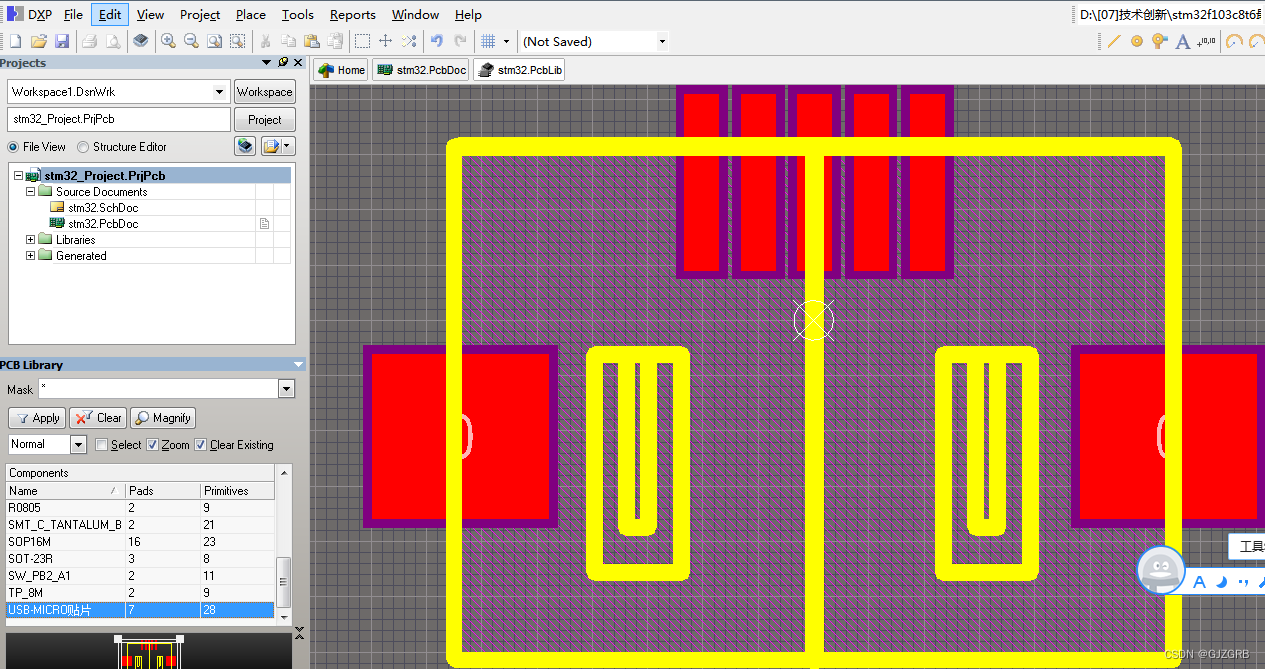Select the Place Via tool
Screen dimensions: 1265x669
tap(1160, 41)
